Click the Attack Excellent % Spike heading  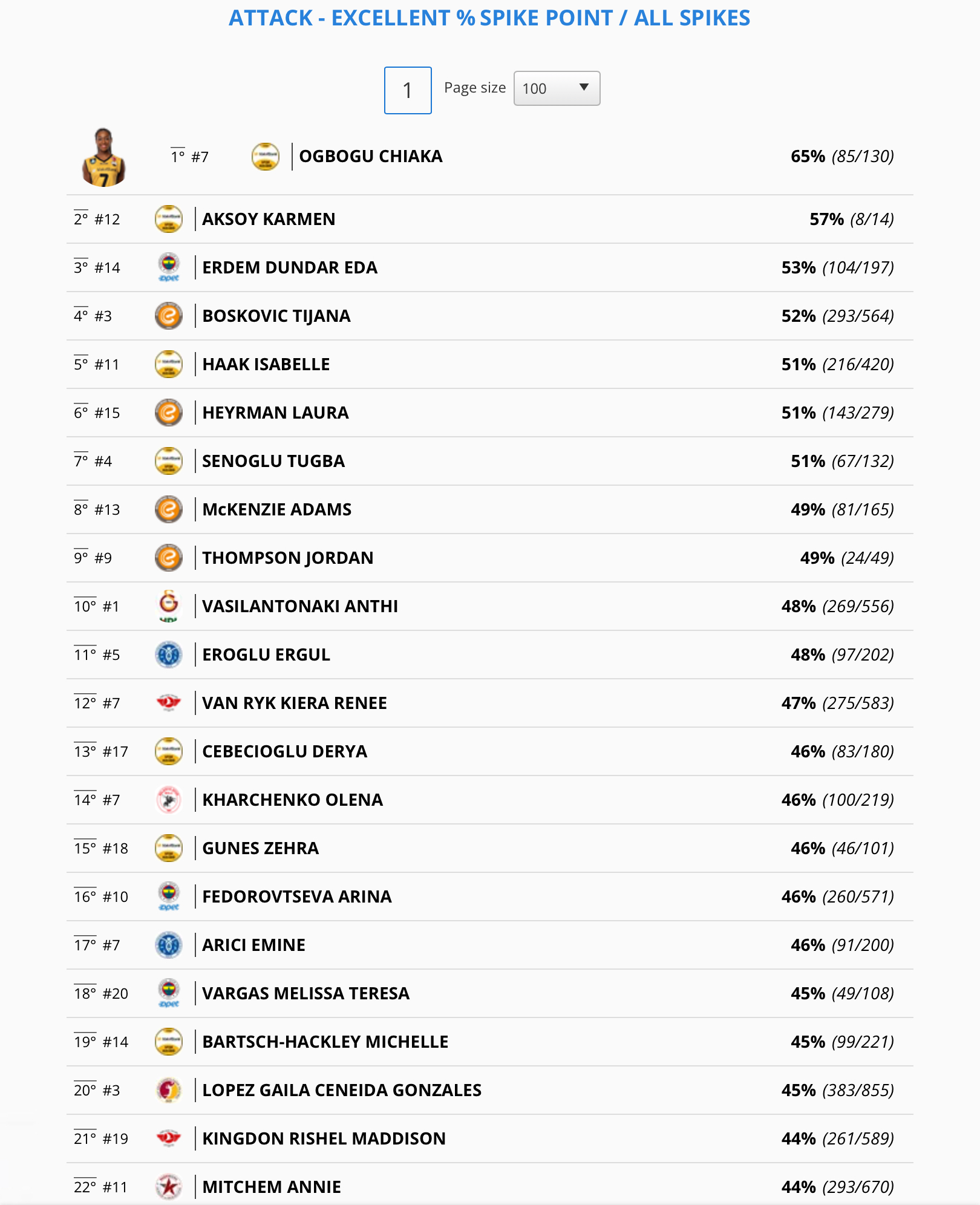point(489,18)
